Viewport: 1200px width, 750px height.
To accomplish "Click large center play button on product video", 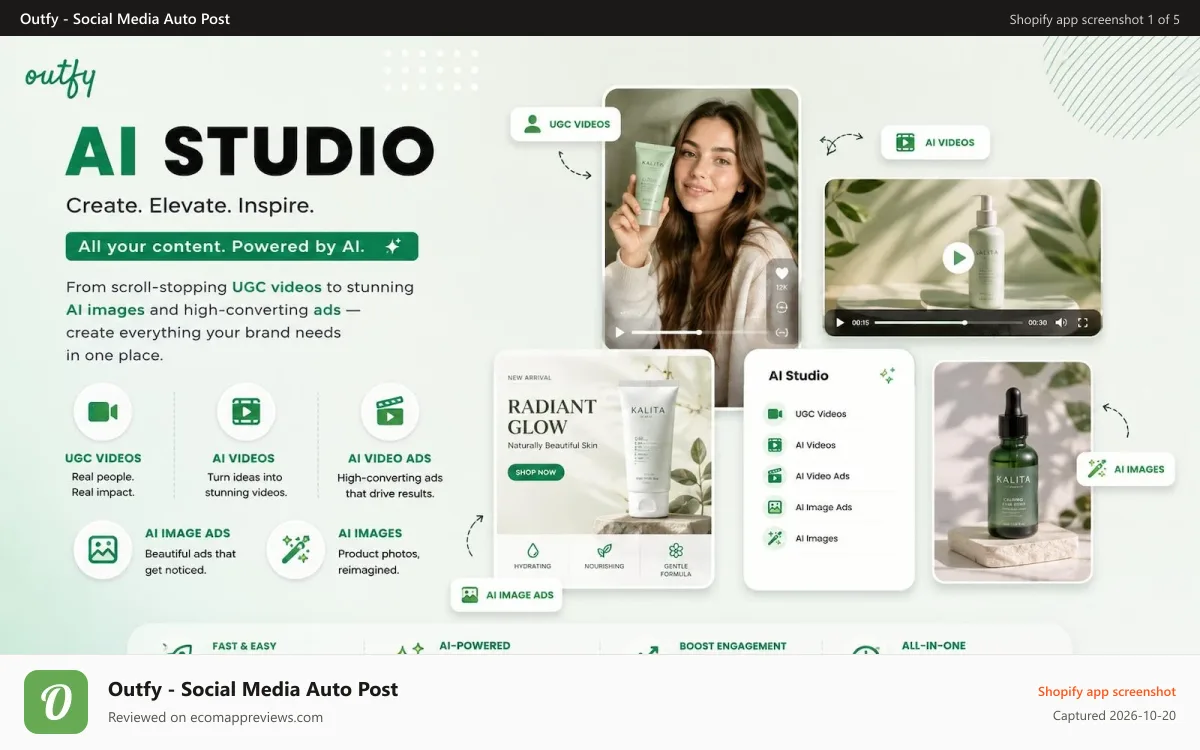I will 958,258.
